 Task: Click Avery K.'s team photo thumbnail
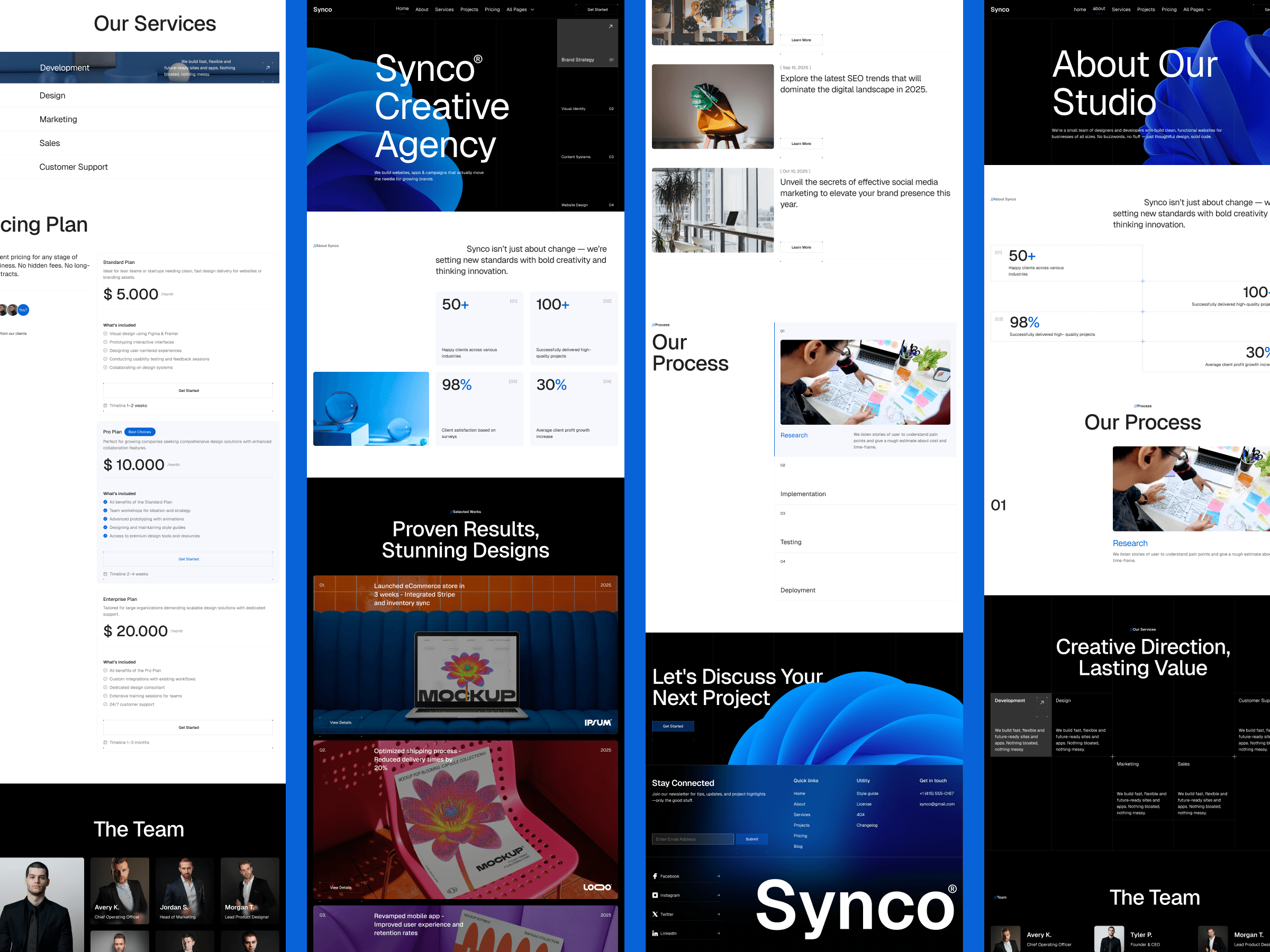point(119,891)
